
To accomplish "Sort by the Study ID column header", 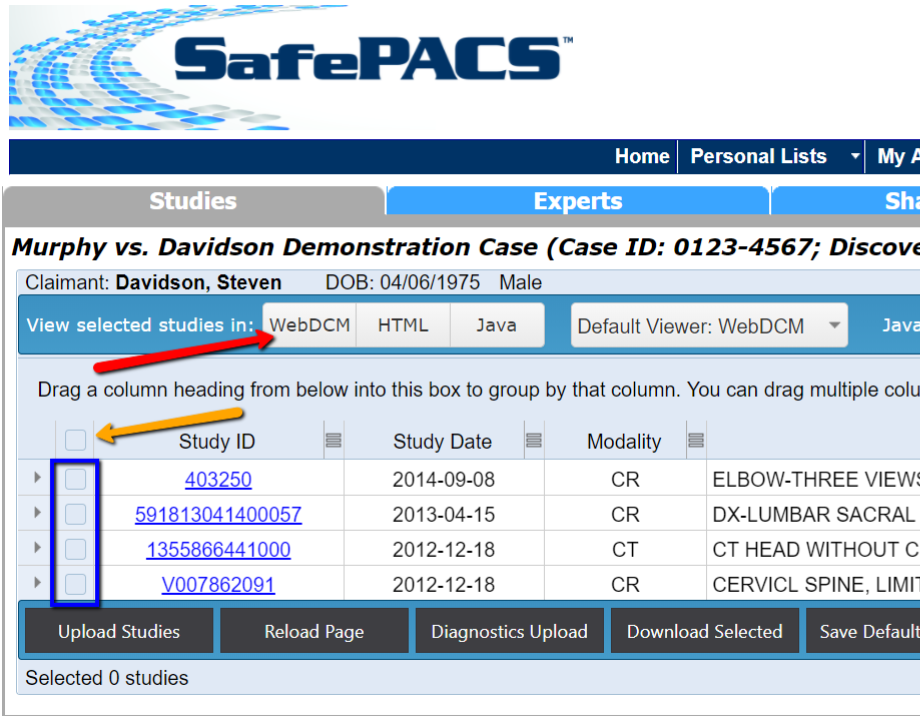I will click(217, 441).
